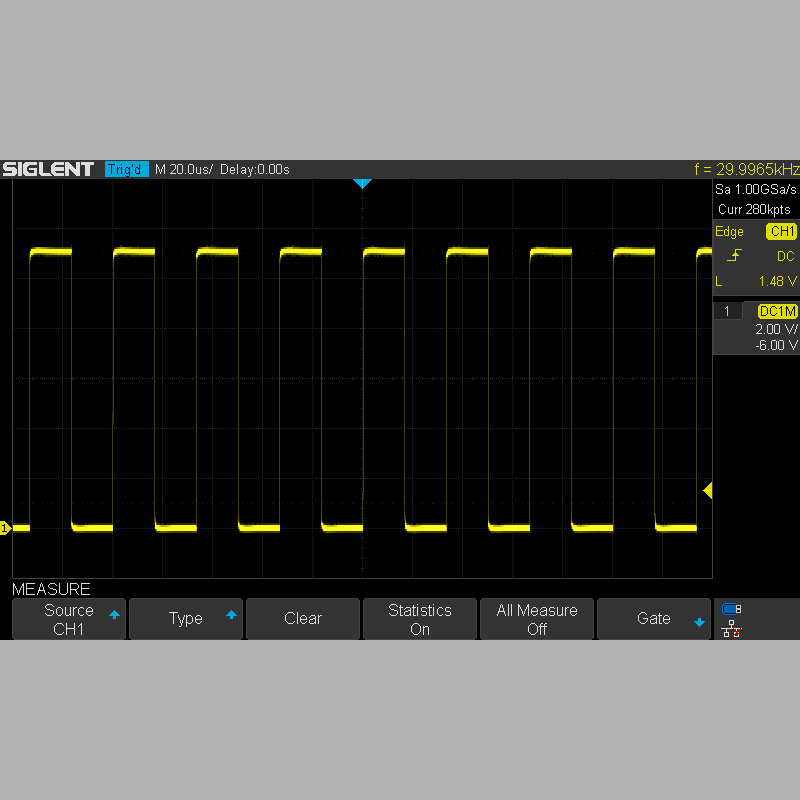The height and width of the screenshot is (800, 800).
Task: Click the yellow trigger level arrow marker
Action: tap(707, 490)
